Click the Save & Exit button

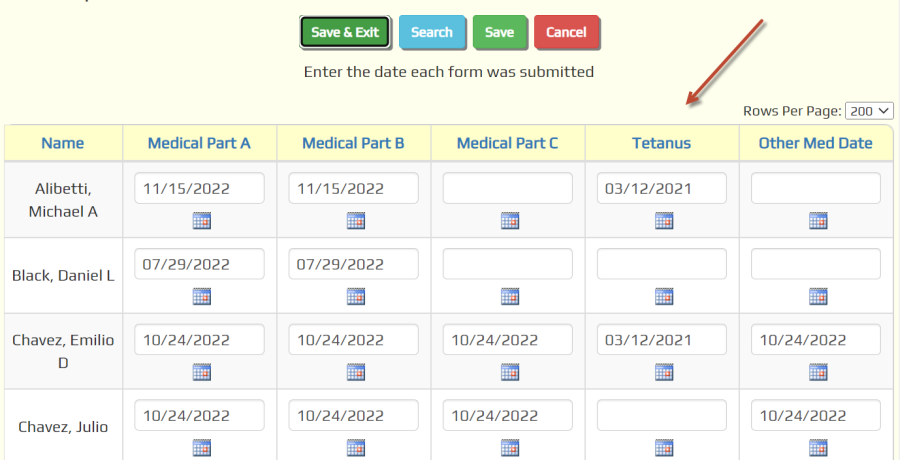point(345,32)
